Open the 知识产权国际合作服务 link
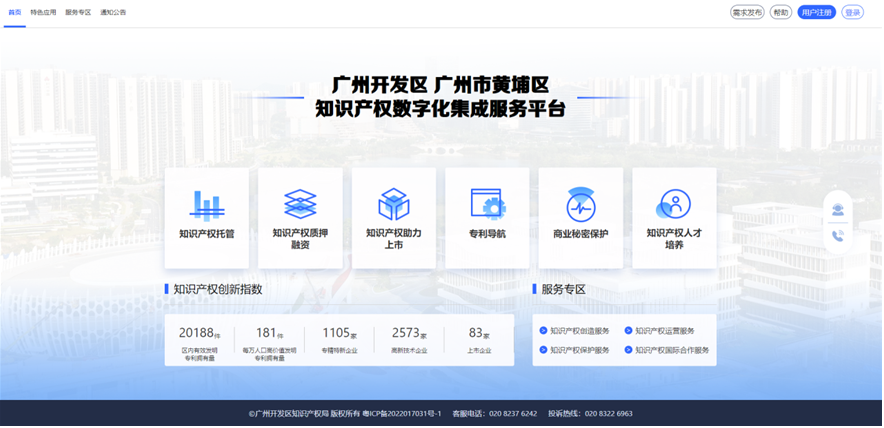This screenshot has height=428, width=884. pyautogui.click(x=672, y=350)
